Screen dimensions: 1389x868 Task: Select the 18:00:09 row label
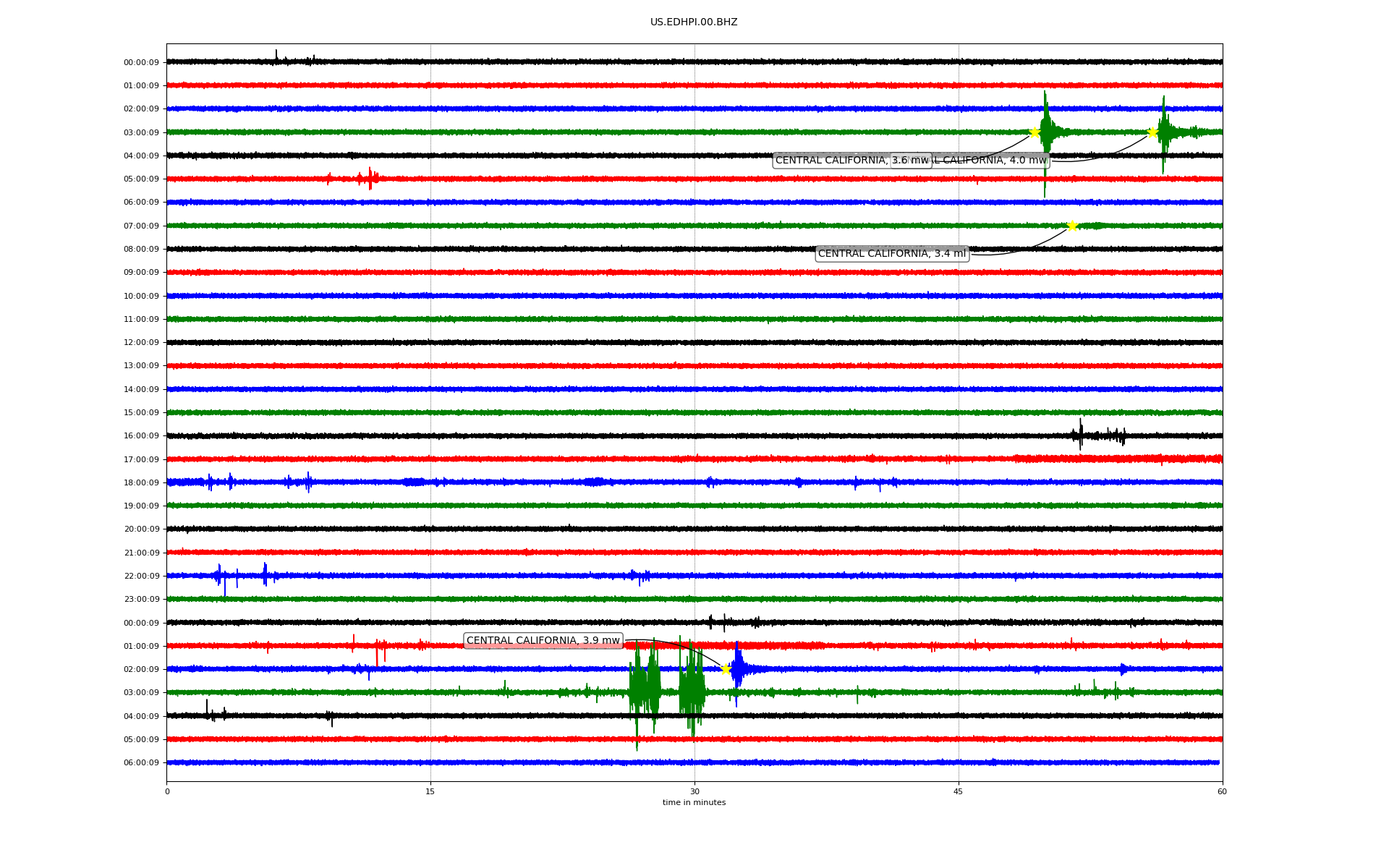click(141, 482)
